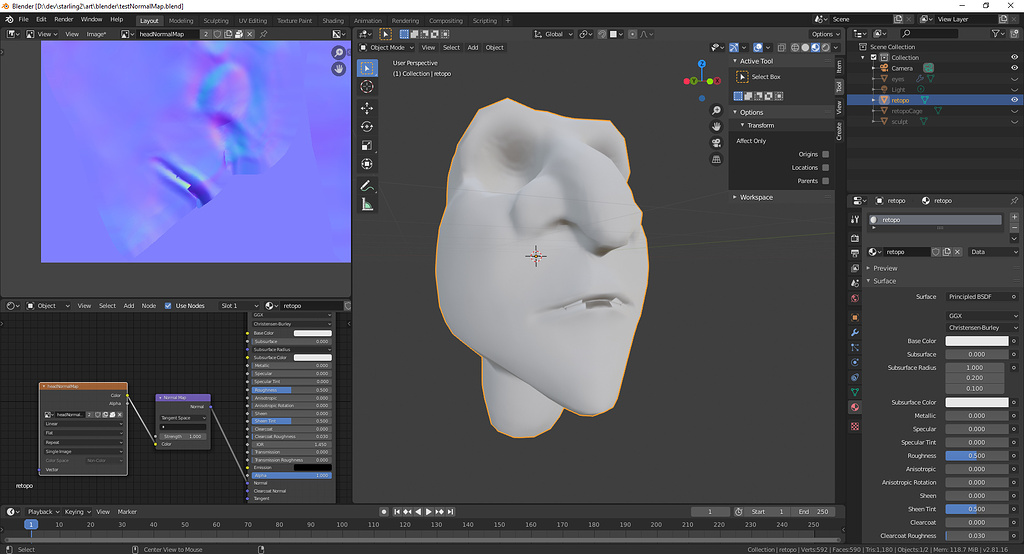Select the Annotate tool

[x=367, y=186]
